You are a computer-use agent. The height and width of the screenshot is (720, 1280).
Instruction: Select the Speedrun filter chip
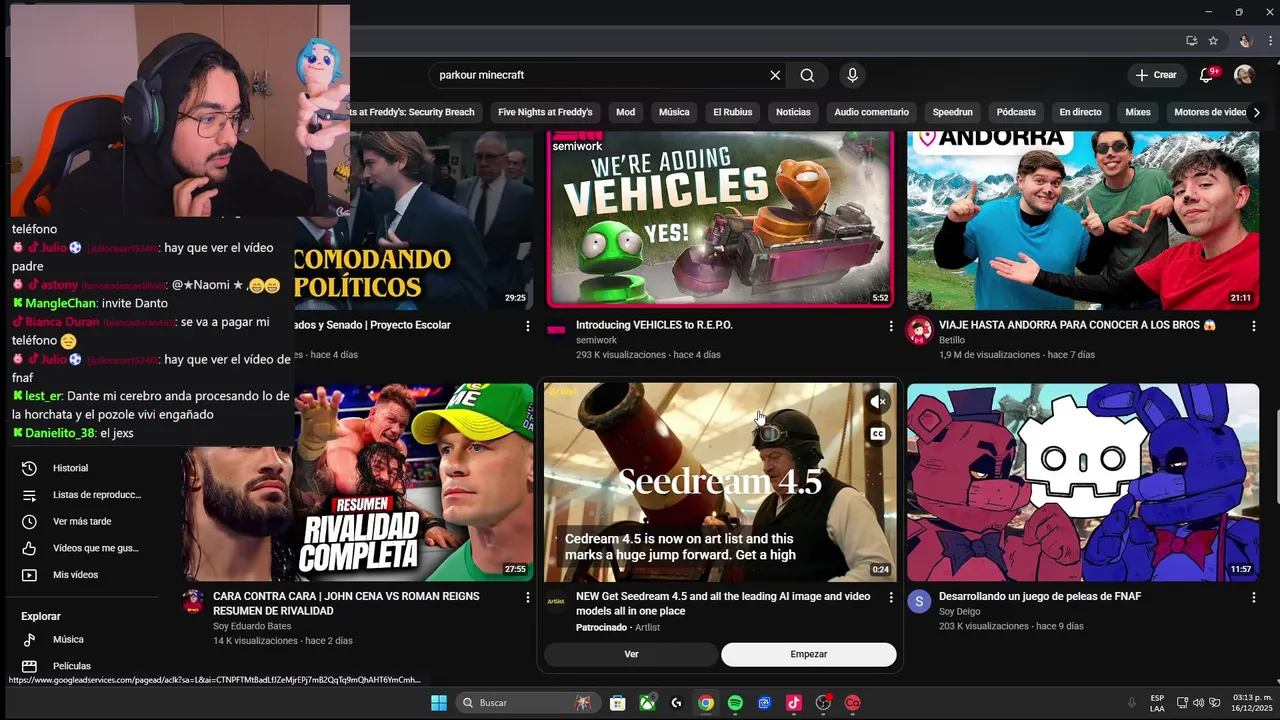(953, 112)
